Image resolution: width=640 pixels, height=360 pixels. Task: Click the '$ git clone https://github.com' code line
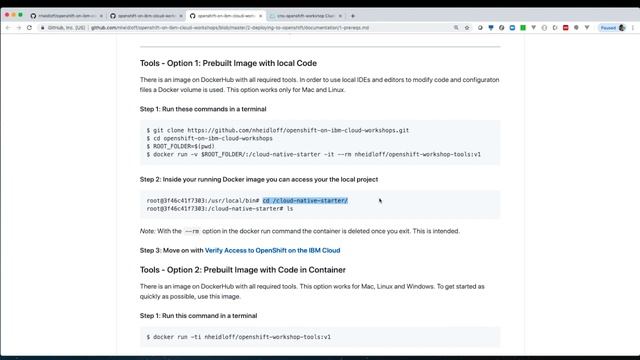point(278,130)
